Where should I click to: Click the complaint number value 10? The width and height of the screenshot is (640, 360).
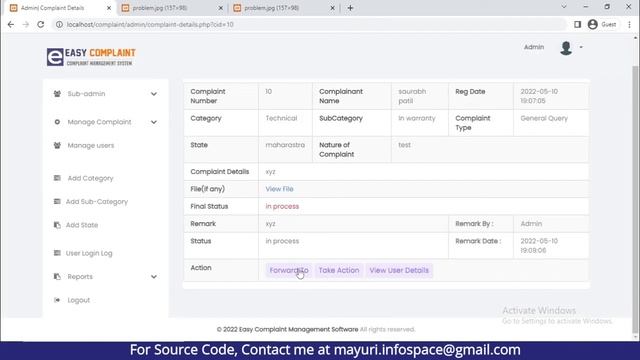click(269, 91)
